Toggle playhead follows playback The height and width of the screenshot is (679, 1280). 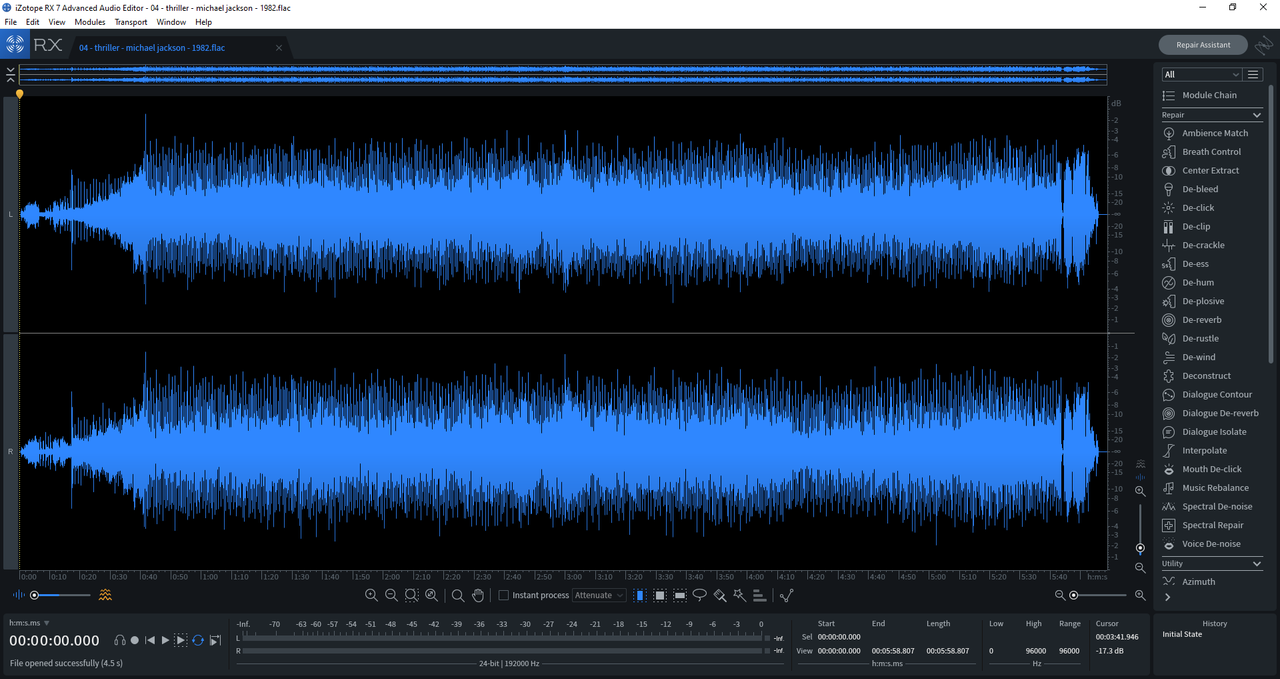tap(215, 640)
